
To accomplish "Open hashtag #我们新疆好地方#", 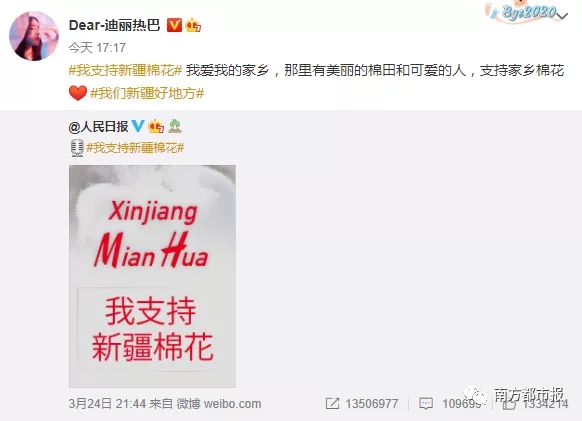I will (x=147, y=93).
